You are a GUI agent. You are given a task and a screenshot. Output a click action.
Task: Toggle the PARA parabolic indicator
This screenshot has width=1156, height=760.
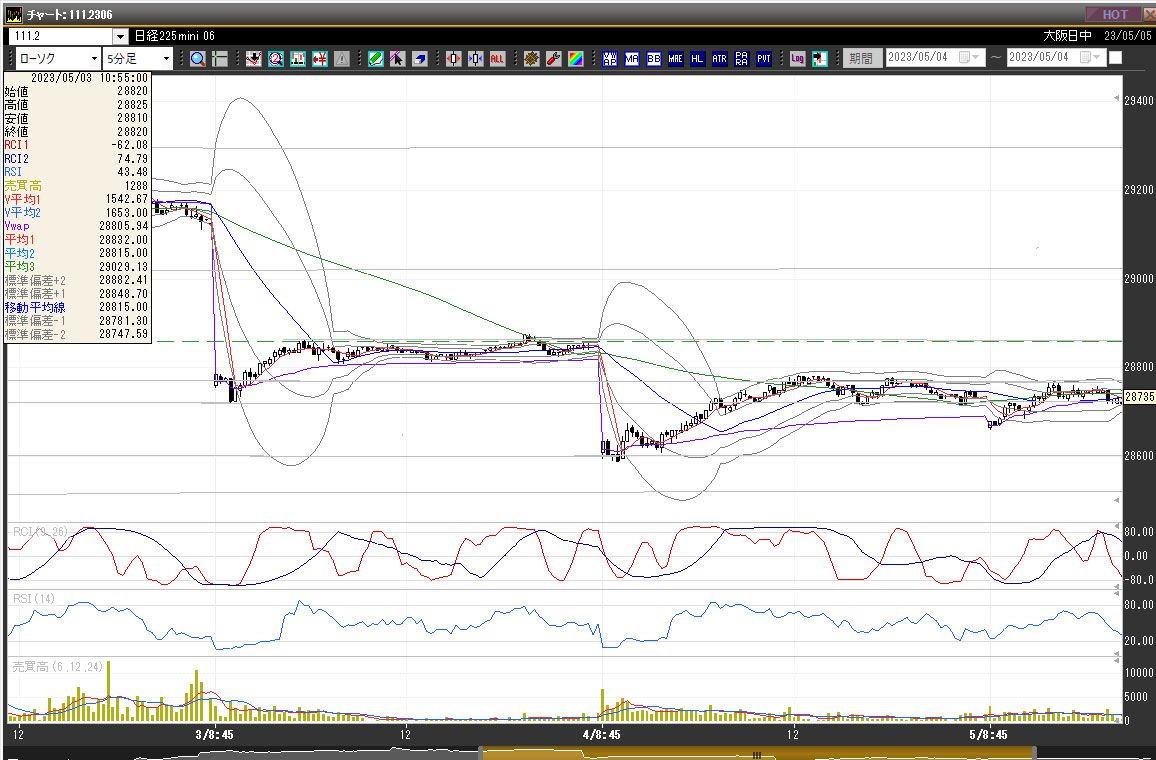[742, 59]
